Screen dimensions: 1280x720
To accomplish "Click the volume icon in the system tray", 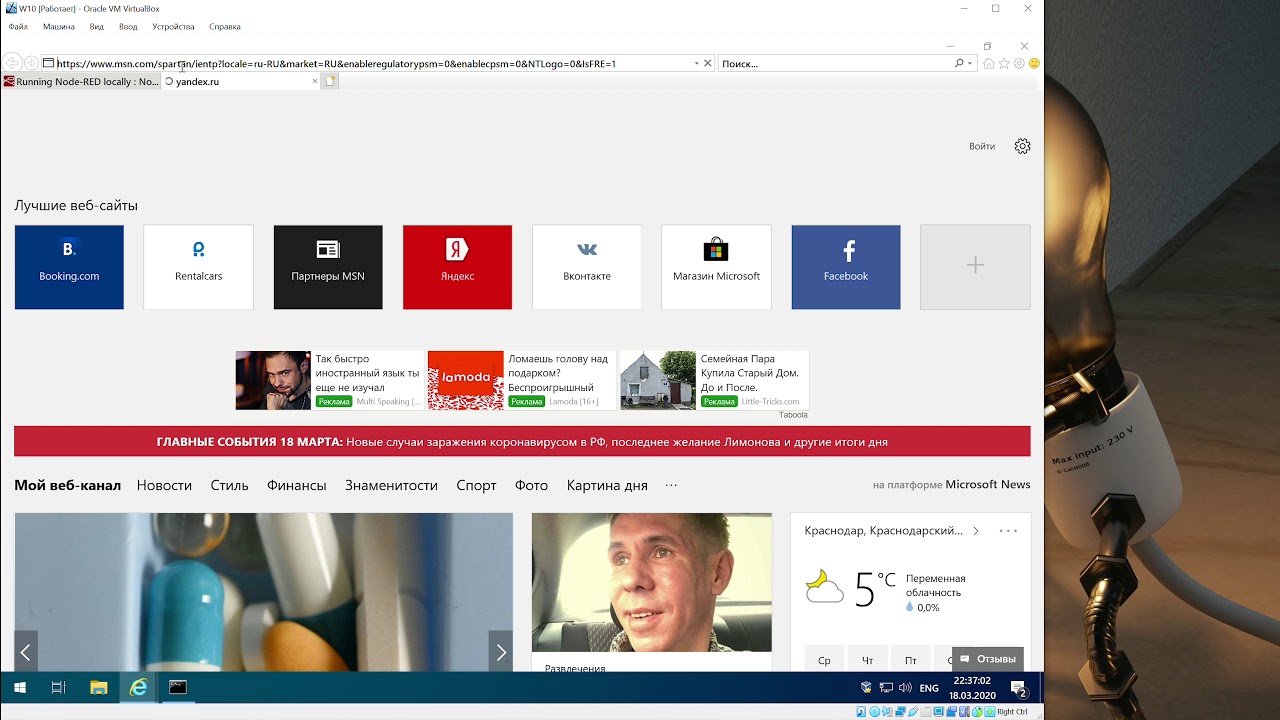I will [905, 688].
